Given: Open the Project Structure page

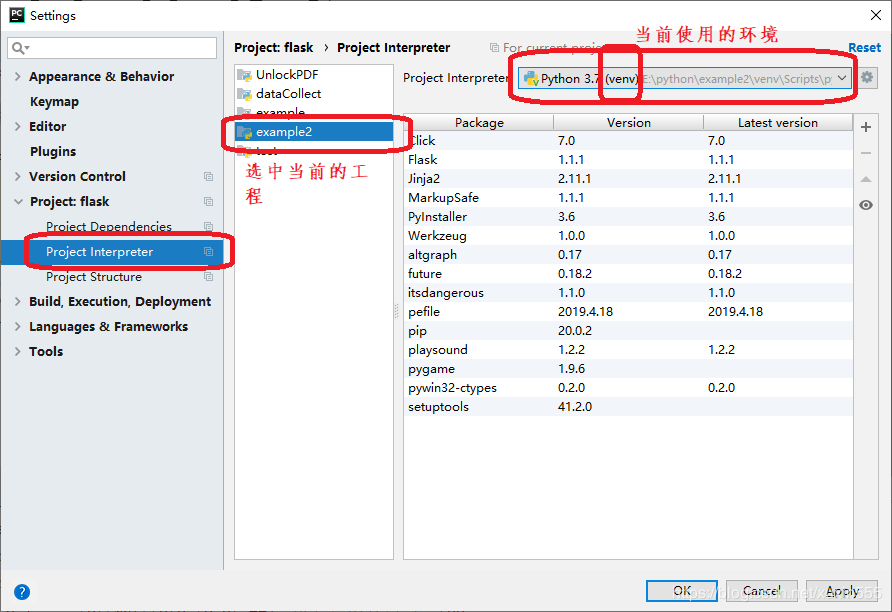Looking at the screenshot, I should [x=94, y=277].
